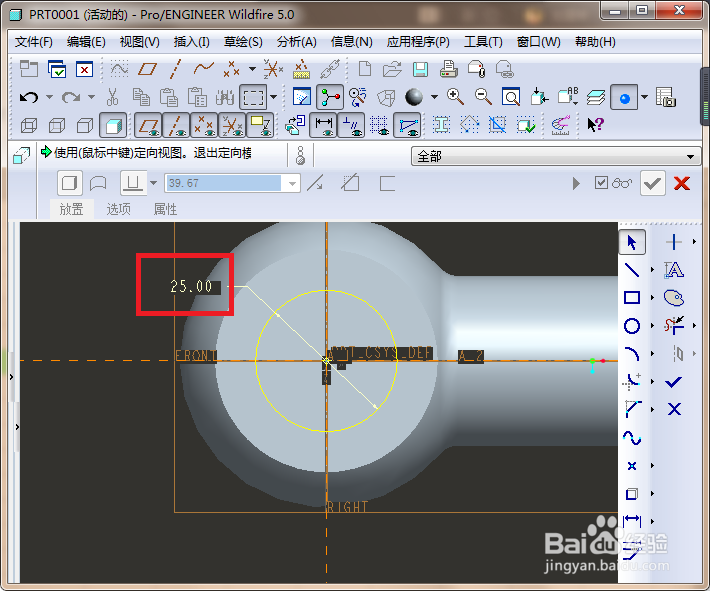Toggle sketch grid display
This screenshot has height=591, width=710.
point(379,125)
